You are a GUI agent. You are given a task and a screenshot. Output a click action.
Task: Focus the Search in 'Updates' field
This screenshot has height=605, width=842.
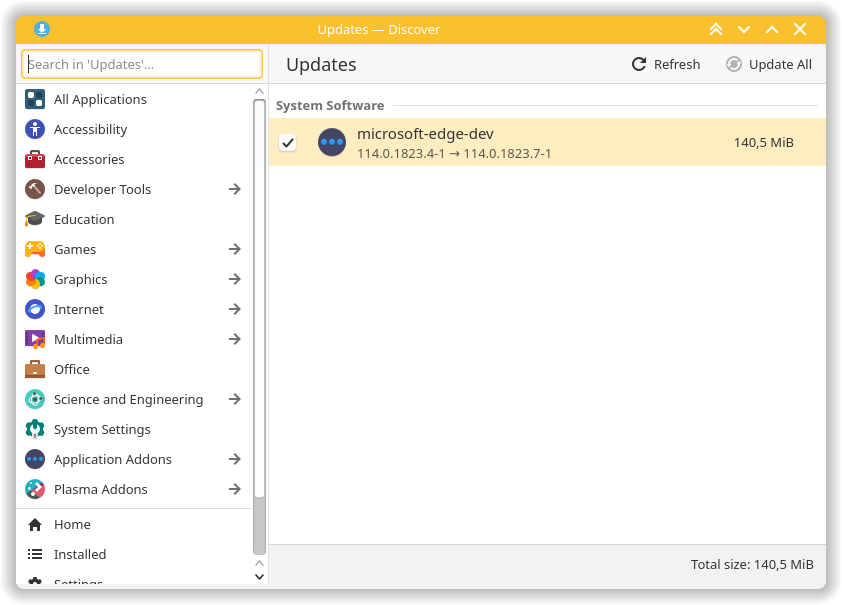pos(142,64)
